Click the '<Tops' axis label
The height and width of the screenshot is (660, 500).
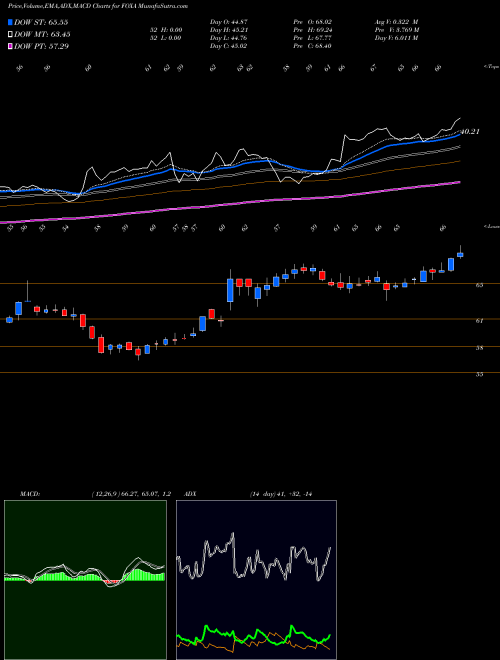click(491, 67)
